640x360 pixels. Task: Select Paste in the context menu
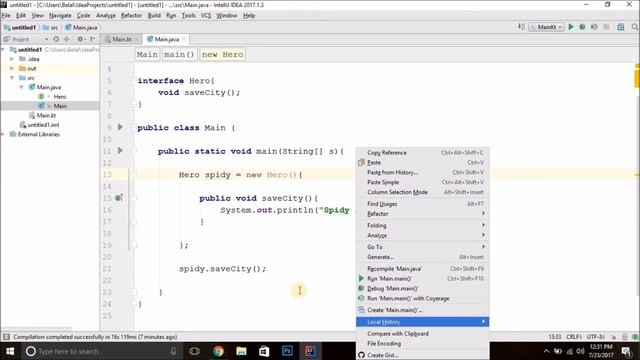point(422,162)
